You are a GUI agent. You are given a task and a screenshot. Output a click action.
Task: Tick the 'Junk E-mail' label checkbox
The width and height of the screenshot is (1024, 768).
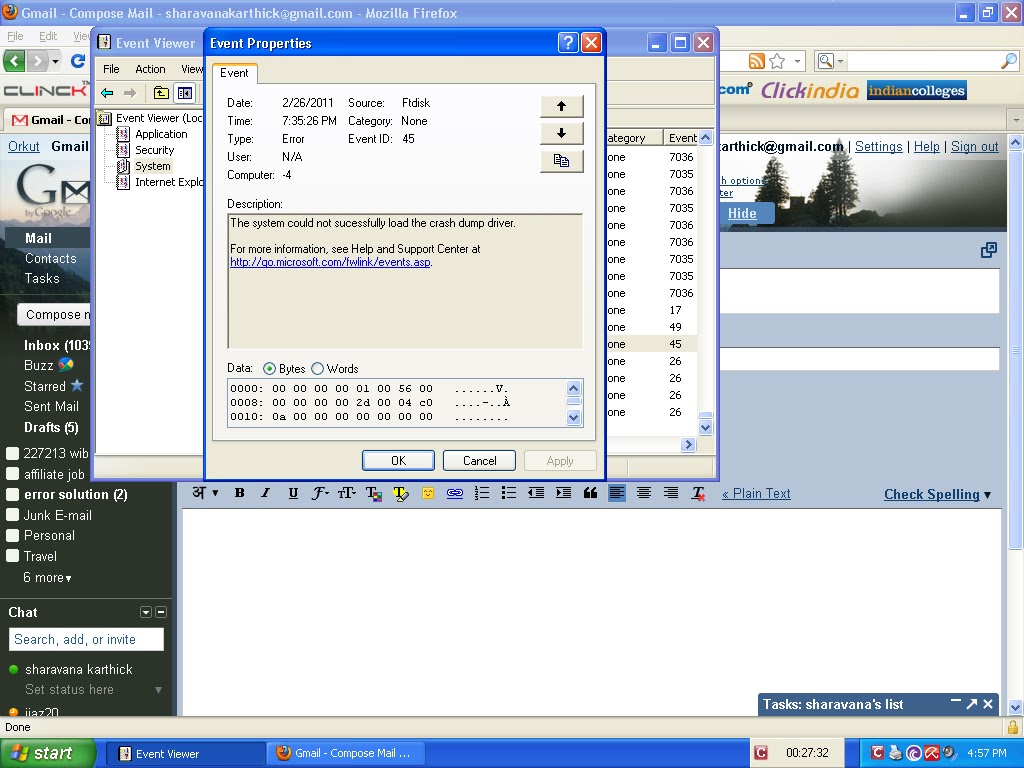tap(12, 515)
